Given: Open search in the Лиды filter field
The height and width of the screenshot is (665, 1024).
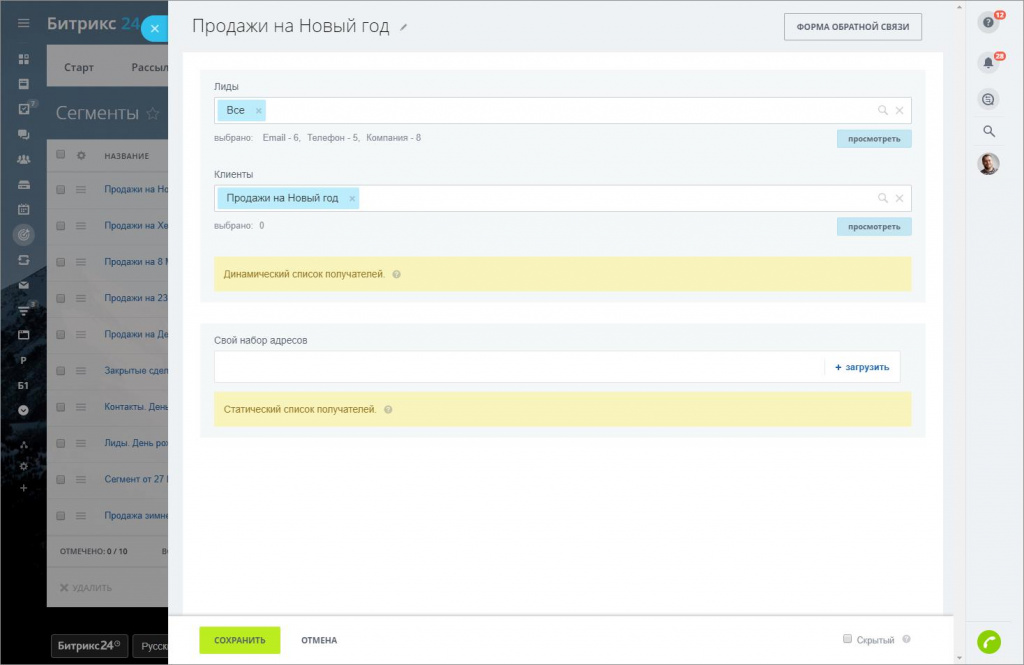Looking at the screenshot, I should click(x=882, y=111).
